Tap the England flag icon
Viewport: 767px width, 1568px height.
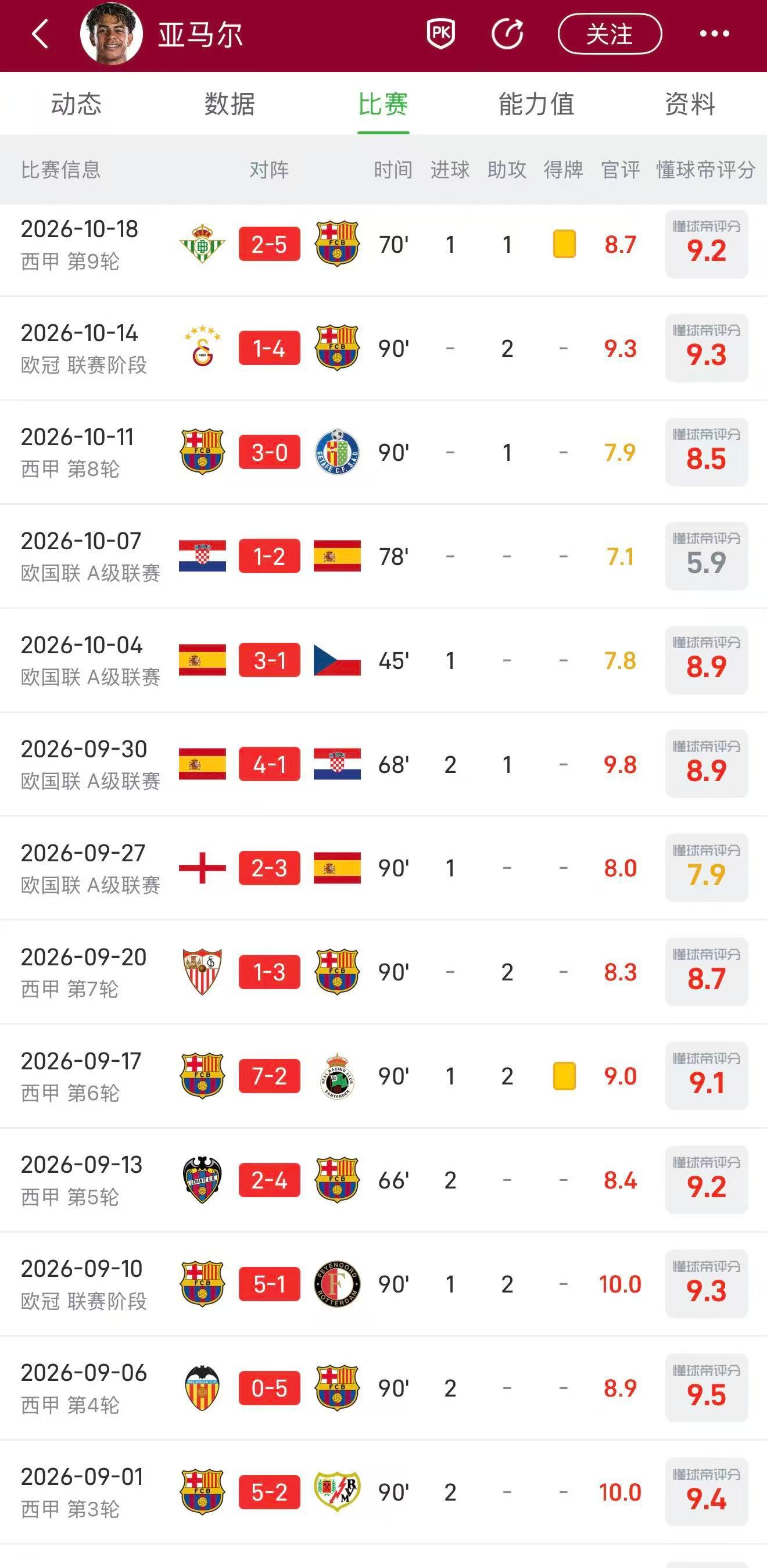[x=202, y=868]
